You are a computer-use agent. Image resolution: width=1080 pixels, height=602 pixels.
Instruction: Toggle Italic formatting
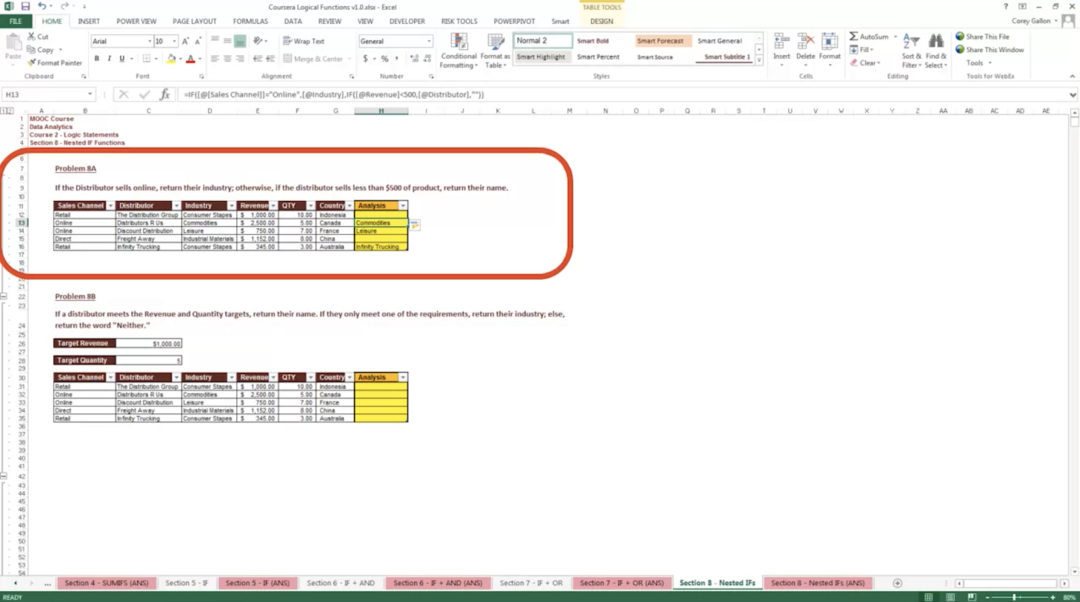click(109, 59)
